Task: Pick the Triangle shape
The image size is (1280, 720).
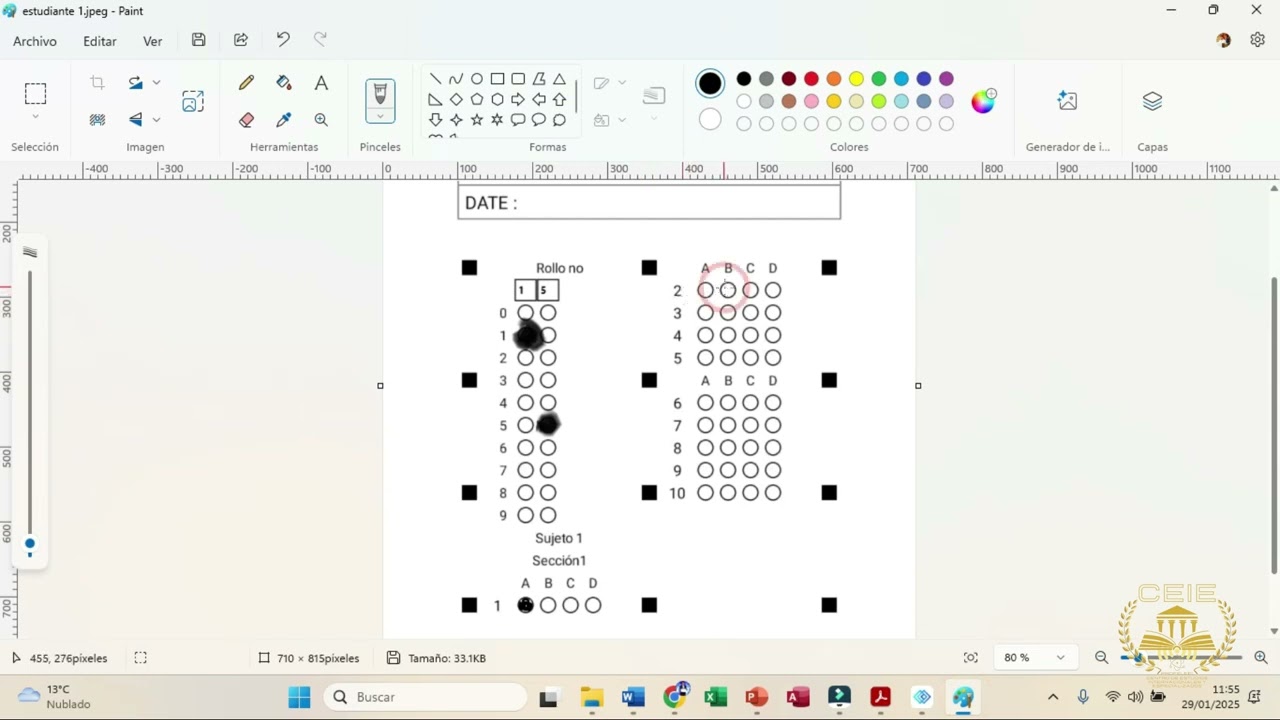Action: click(x=559, y=79)
